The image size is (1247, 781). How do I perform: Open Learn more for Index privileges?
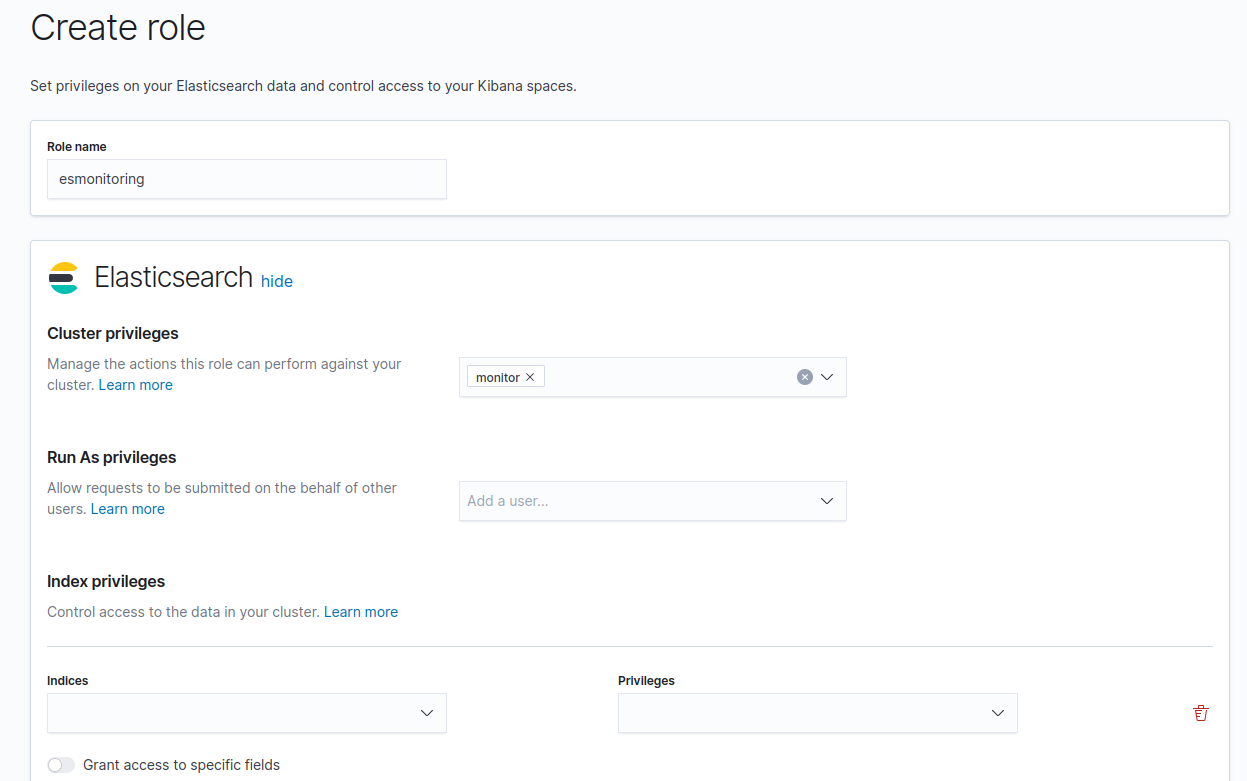[x=360, y=612]
